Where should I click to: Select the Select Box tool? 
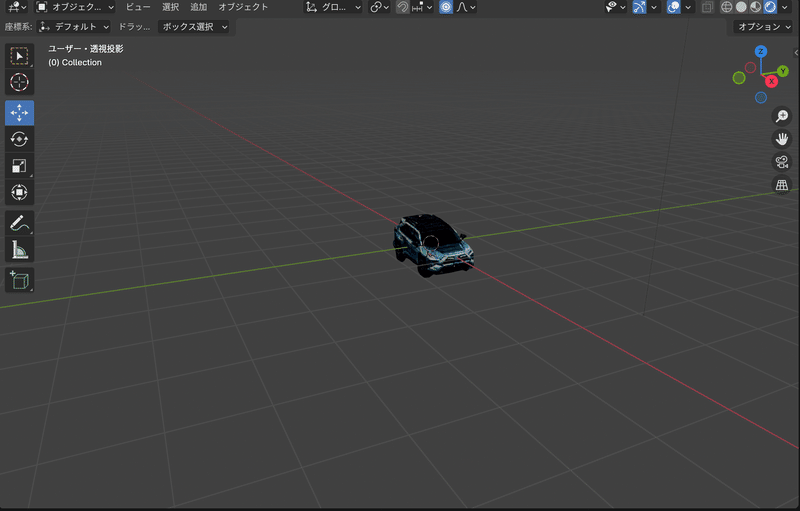pos(19,56)
